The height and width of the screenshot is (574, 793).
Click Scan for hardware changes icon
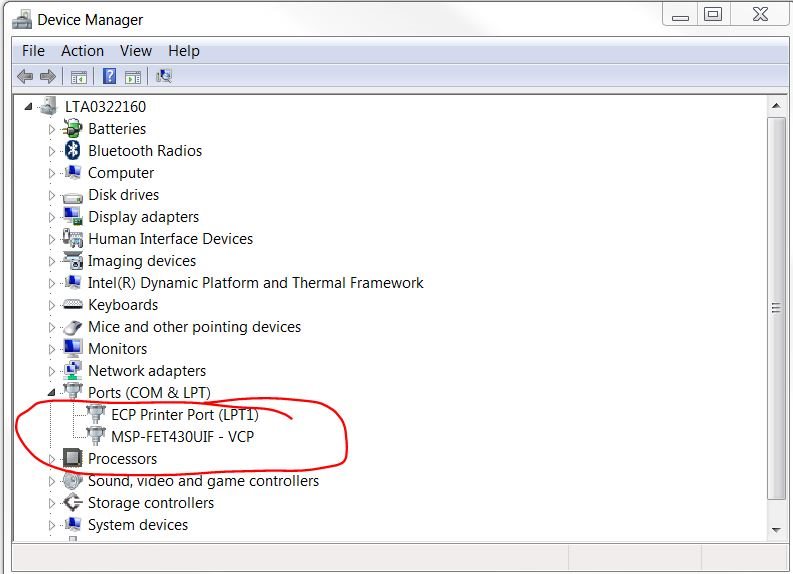pos(164,76)
